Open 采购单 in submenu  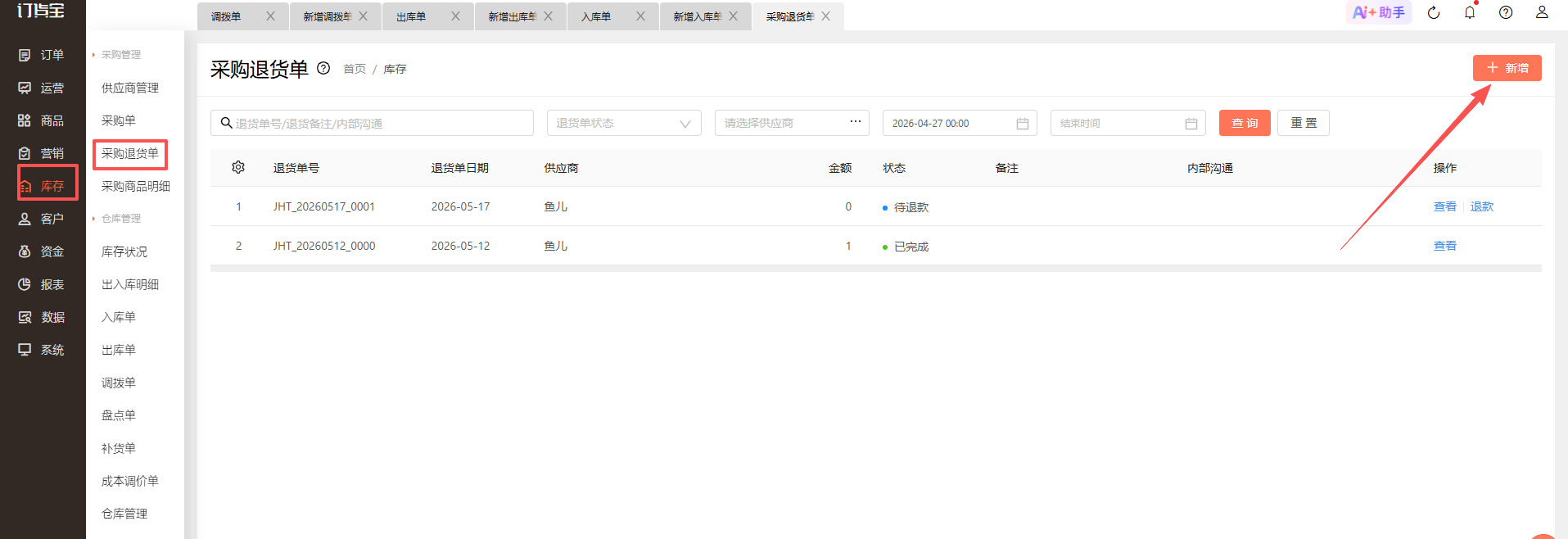tap(119, 120)
